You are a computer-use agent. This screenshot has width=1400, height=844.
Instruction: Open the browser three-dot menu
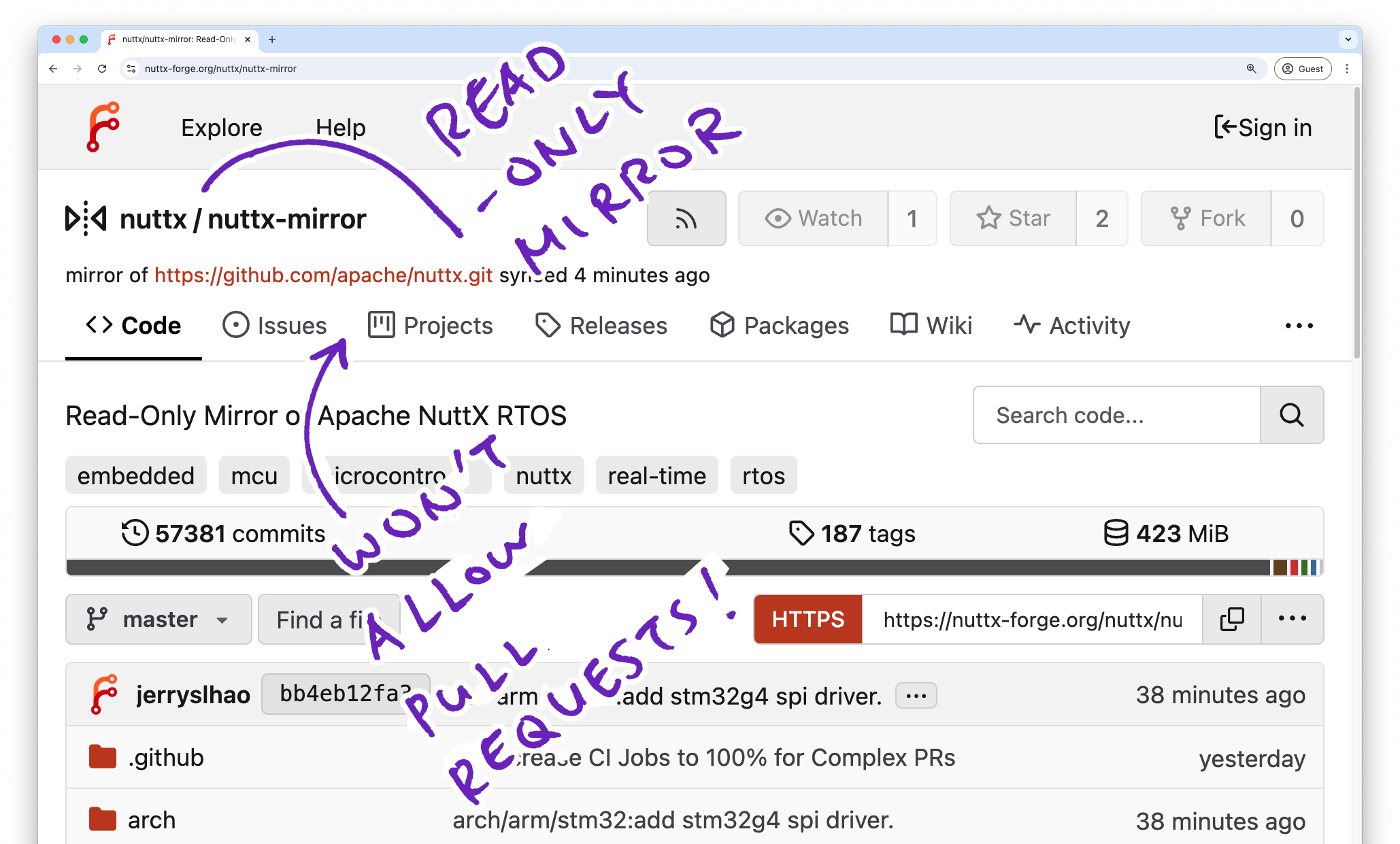[x=1347, y=69]
